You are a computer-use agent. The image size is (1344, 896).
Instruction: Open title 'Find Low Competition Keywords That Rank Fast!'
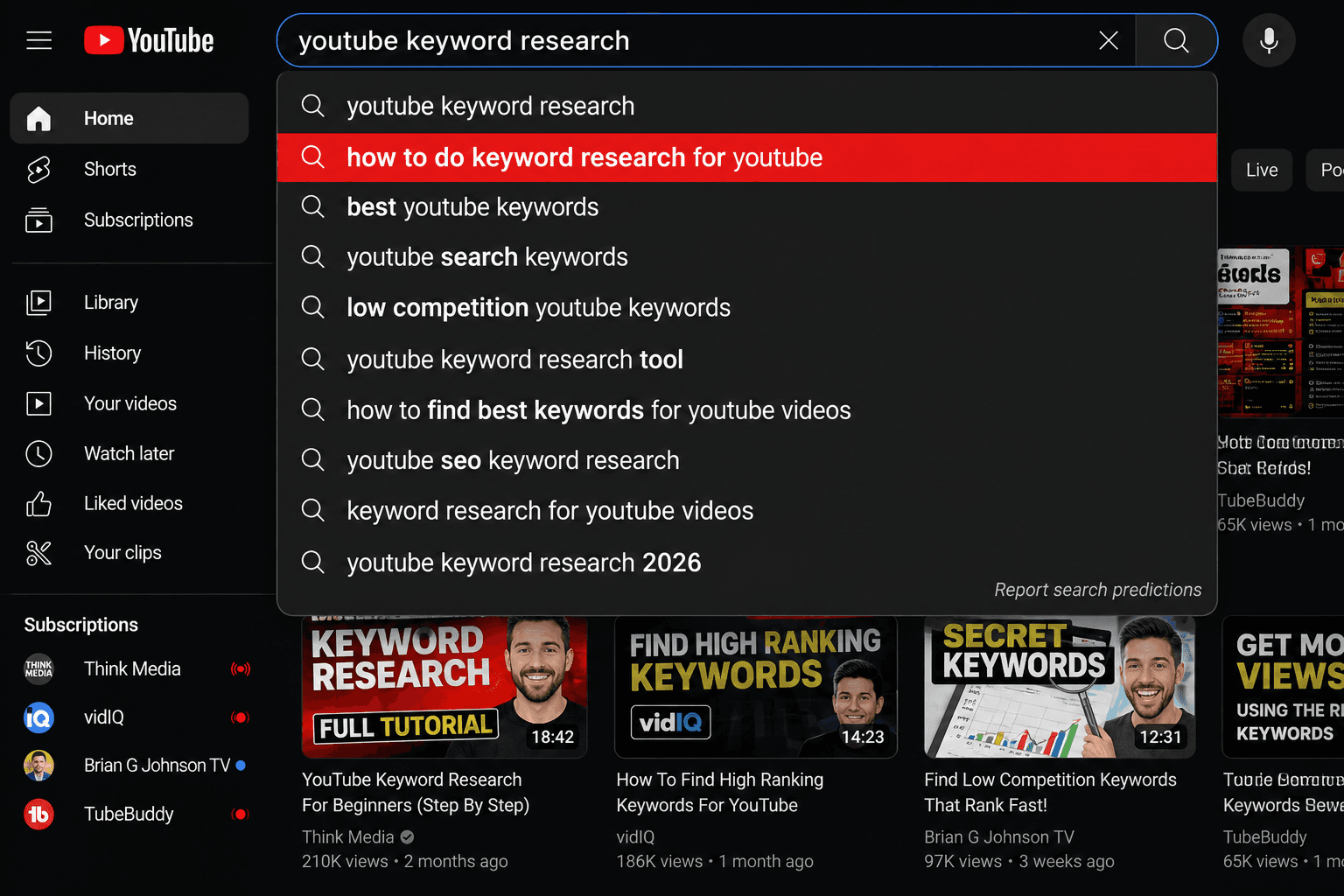(1050, 792)
